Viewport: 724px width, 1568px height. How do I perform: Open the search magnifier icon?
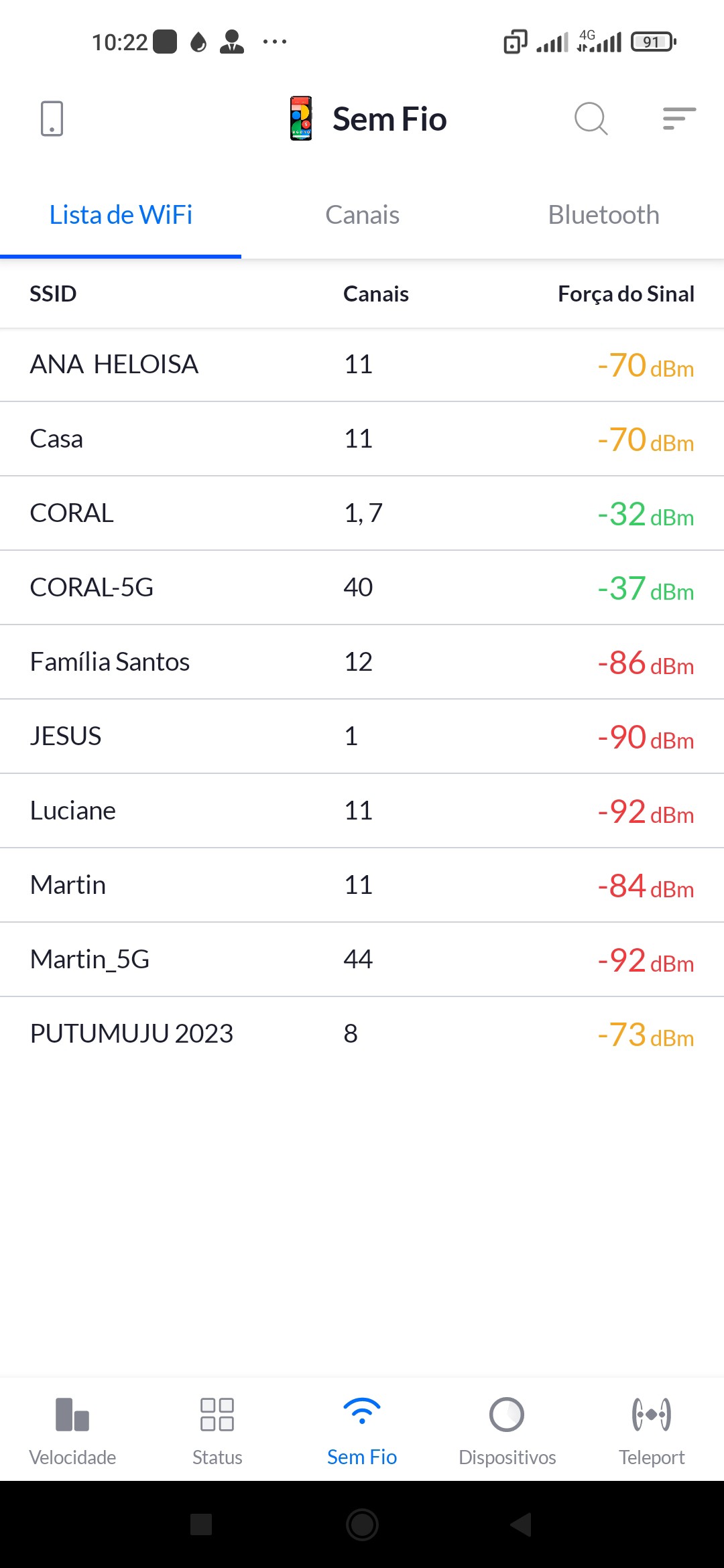[x=591, y=119]
